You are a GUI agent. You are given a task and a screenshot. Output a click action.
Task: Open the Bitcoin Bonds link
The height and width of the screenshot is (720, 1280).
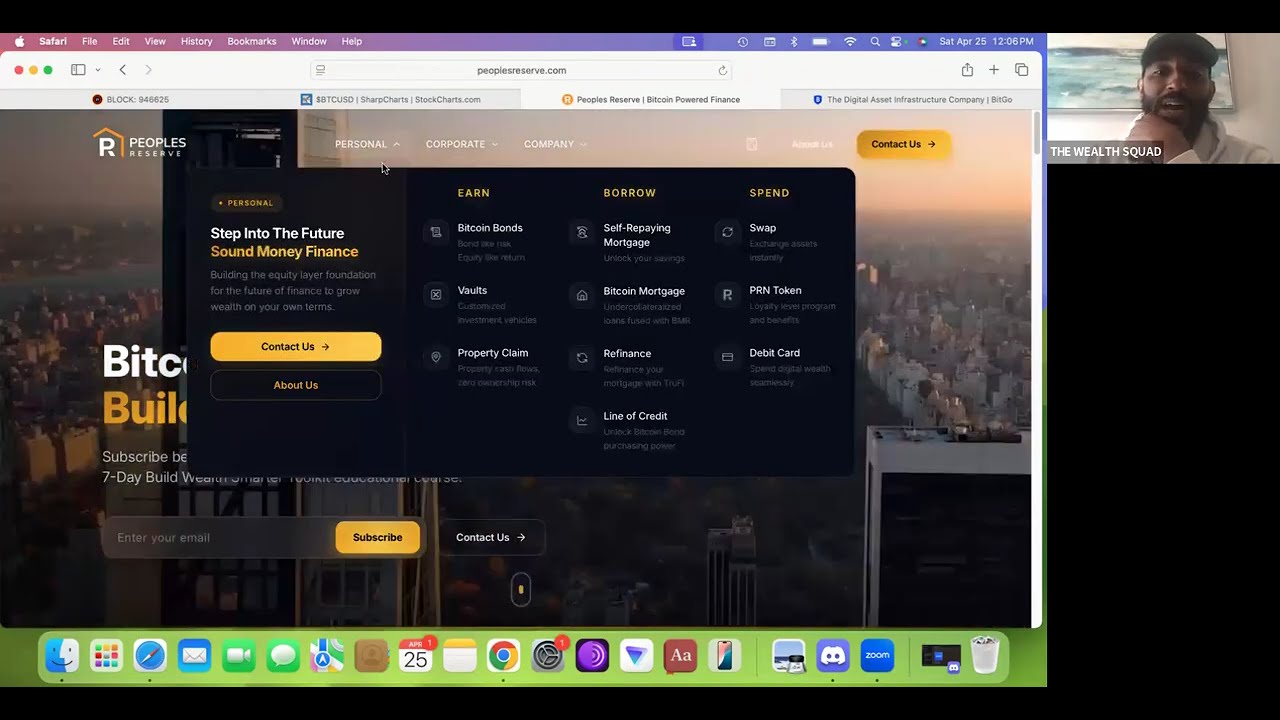(490, 228)
